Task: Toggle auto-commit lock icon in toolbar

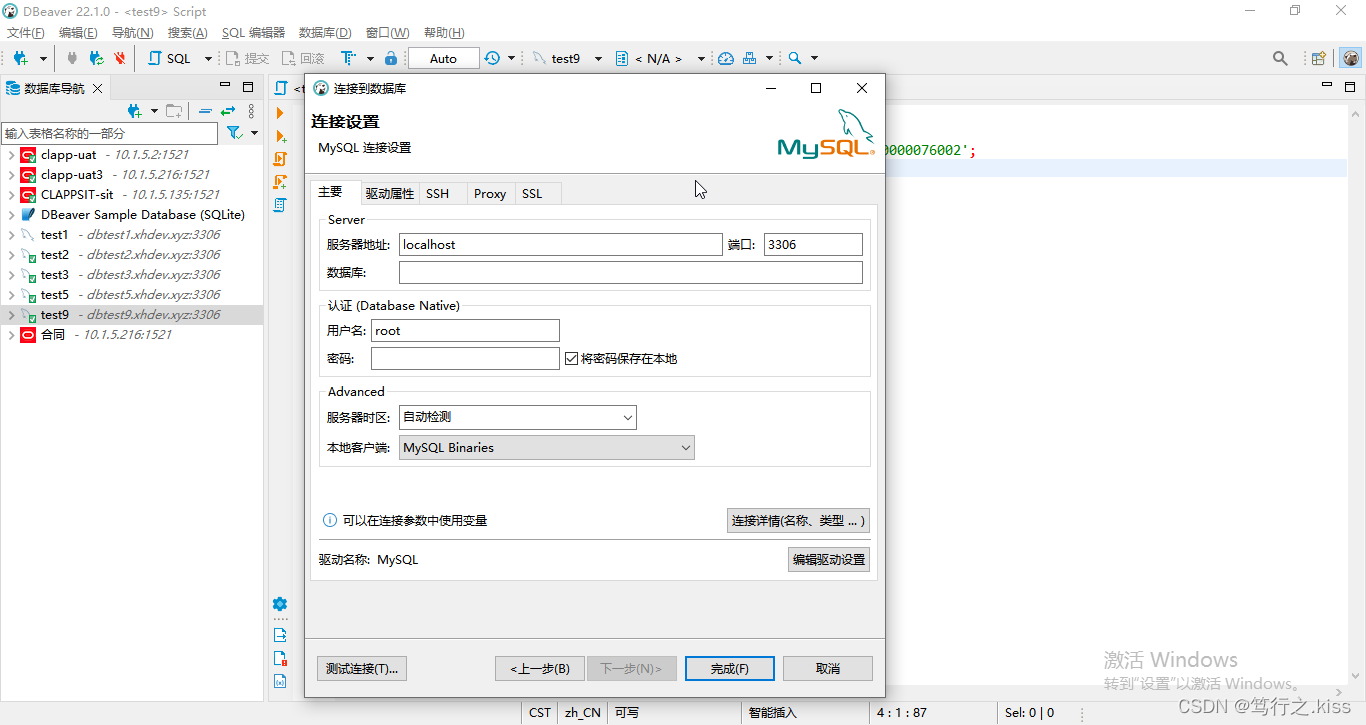Action: pos(390,57)
